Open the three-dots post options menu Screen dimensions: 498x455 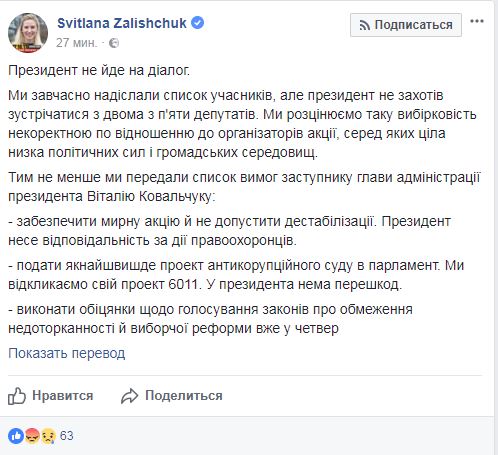477,22
